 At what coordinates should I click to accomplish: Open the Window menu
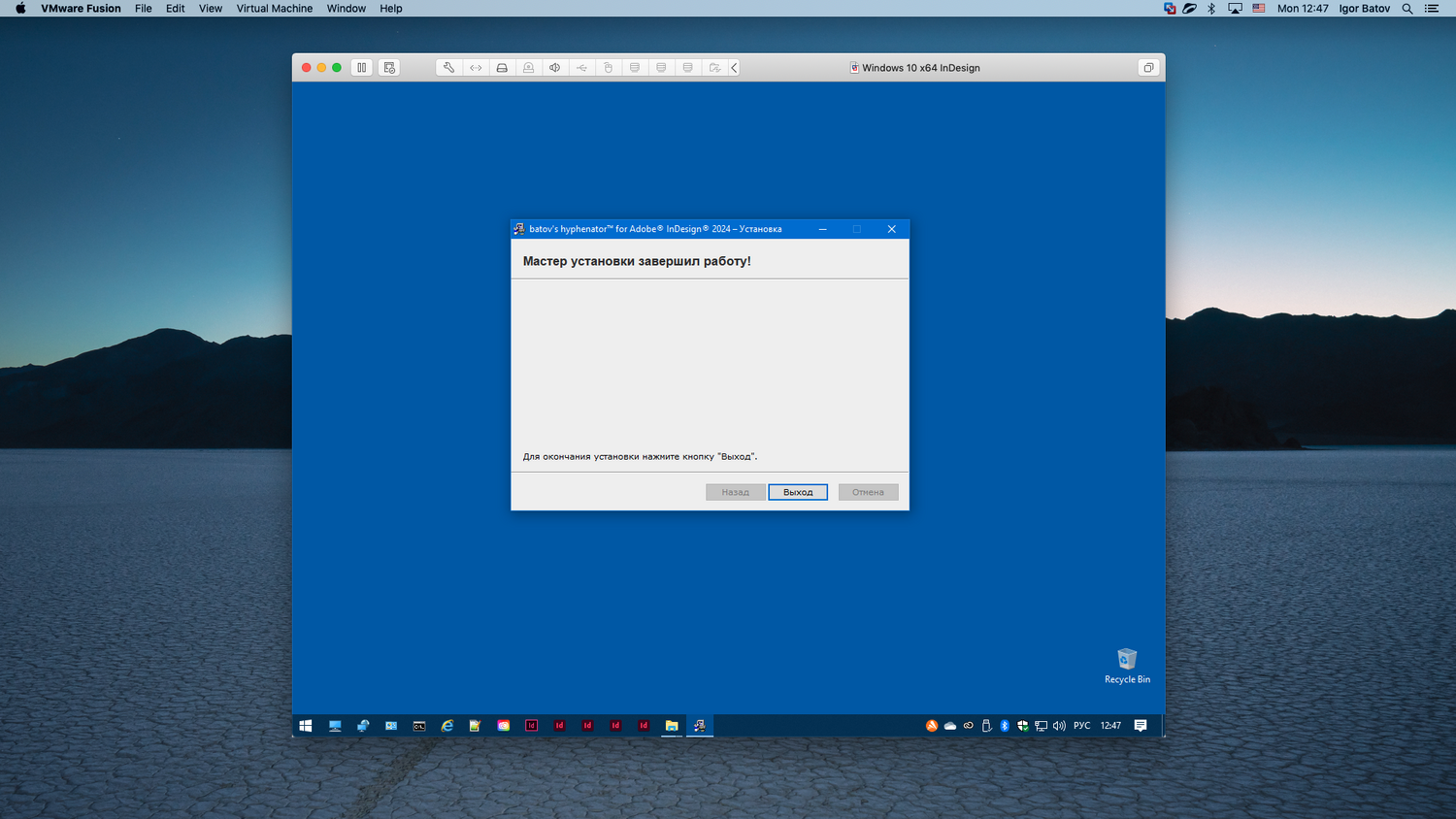tap(347, 9)
